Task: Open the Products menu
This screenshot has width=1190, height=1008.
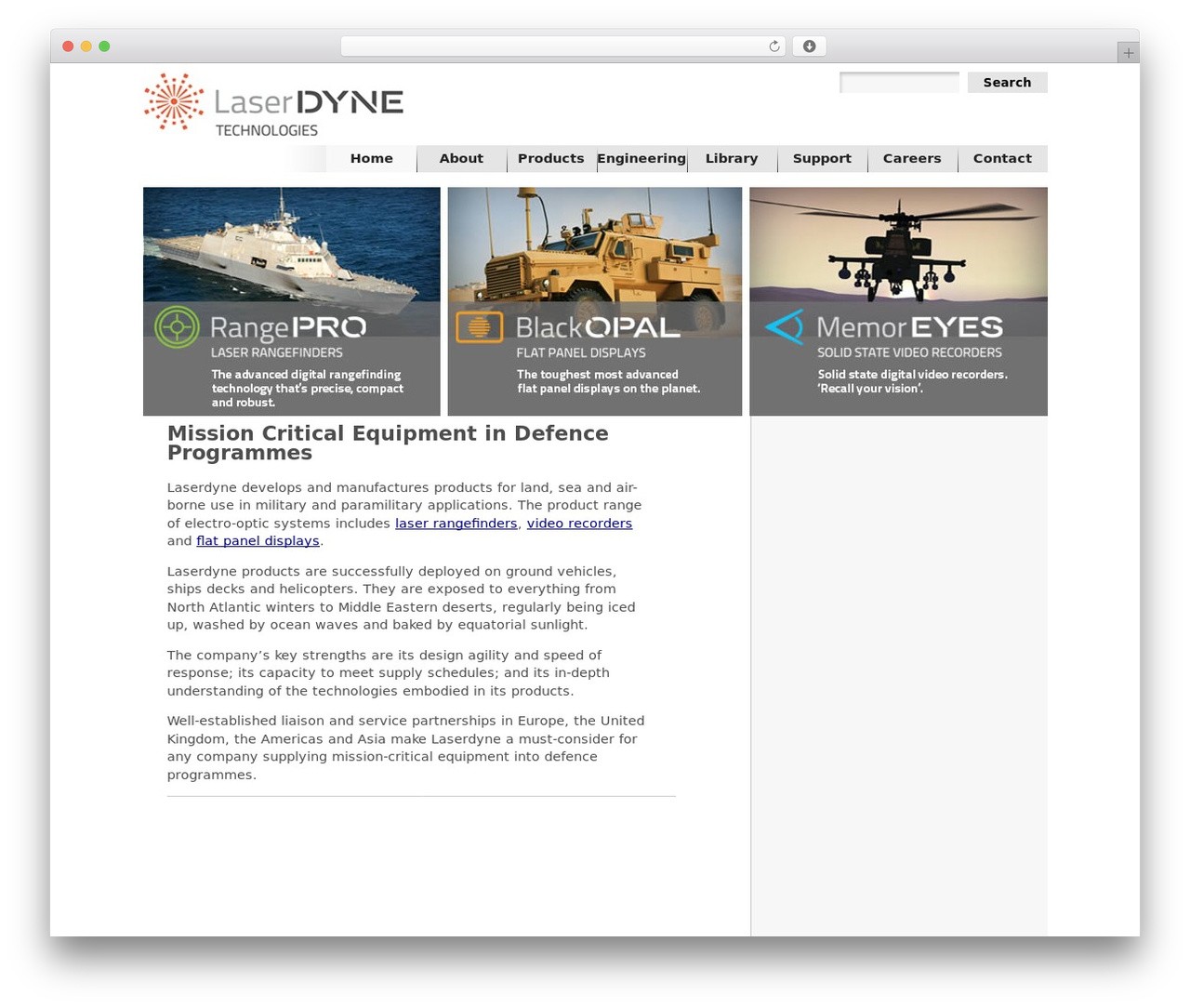Action: pyautogui.click(x=551, y=159)
